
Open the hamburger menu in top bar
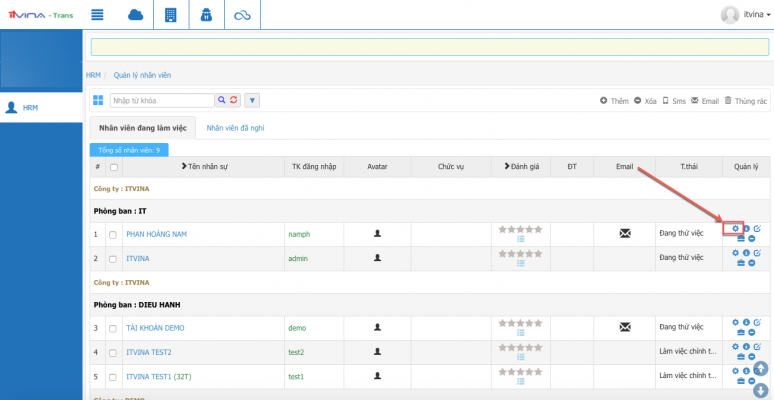coord(98,14)
